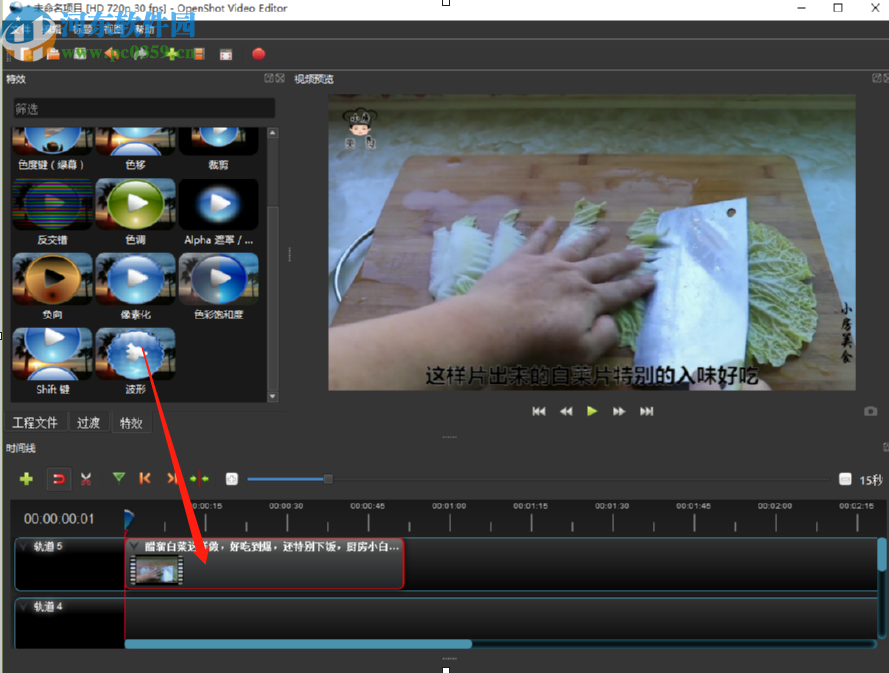Float the 特效 panel
The height and width of the screenshot is (673, 889).
pyautogui.click(x=269, y=78)
